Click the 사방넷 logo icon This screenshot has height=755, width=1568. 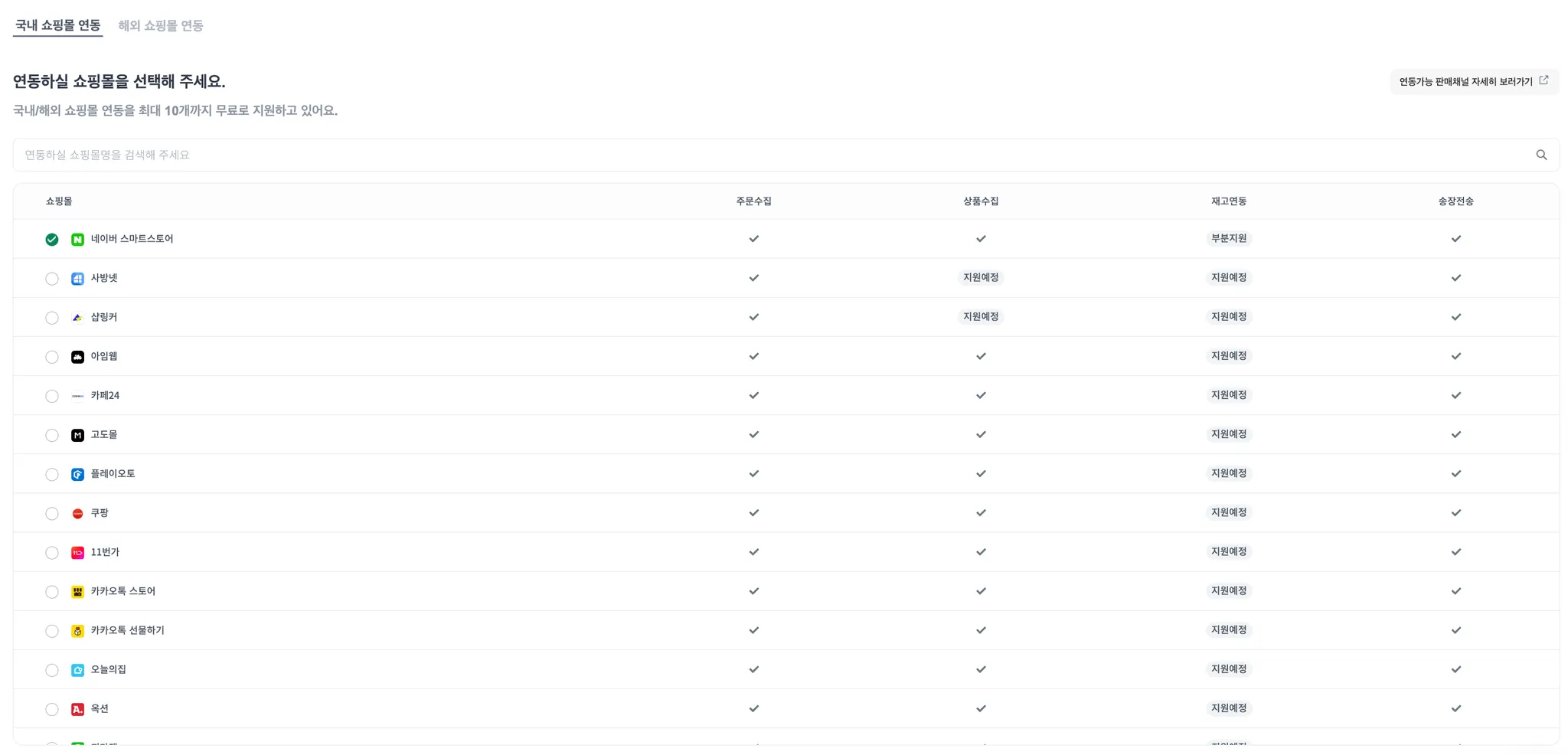pyautogui.click(x=77, y=279)
